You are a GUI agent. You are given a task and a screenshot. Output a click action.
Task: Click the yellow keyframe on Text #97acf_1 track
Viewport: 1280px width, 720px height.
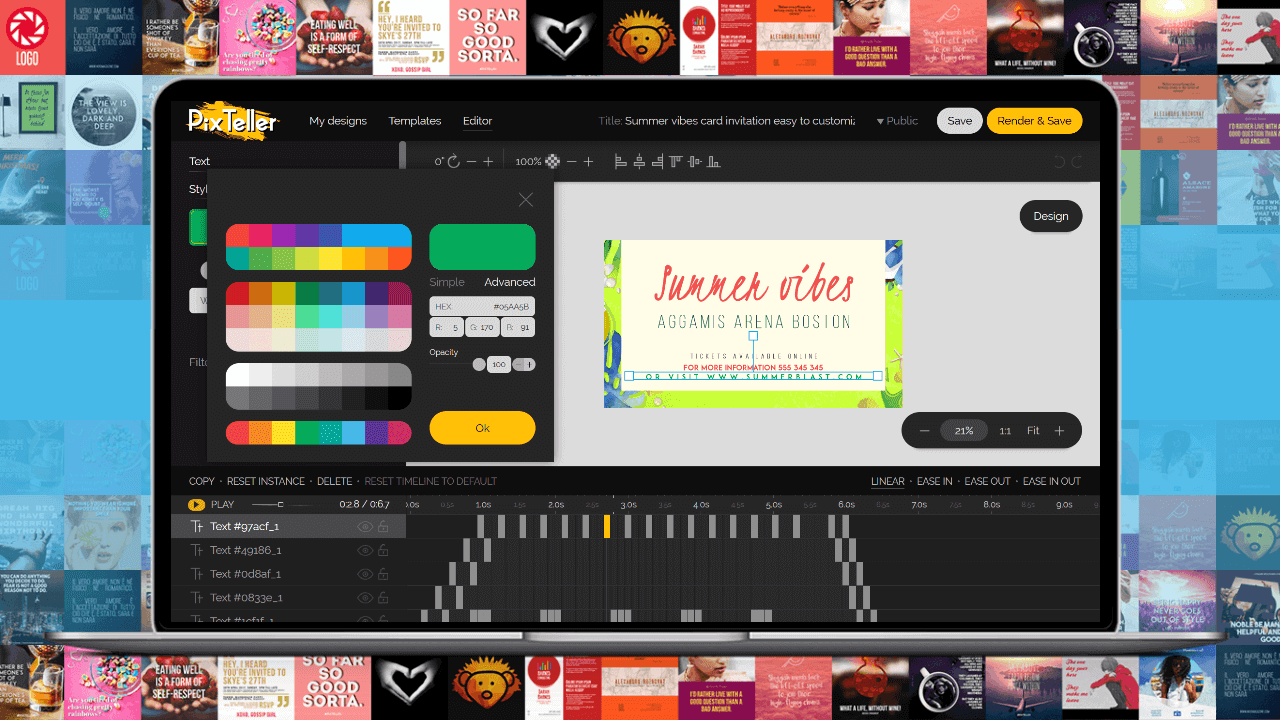pos(607,526)
